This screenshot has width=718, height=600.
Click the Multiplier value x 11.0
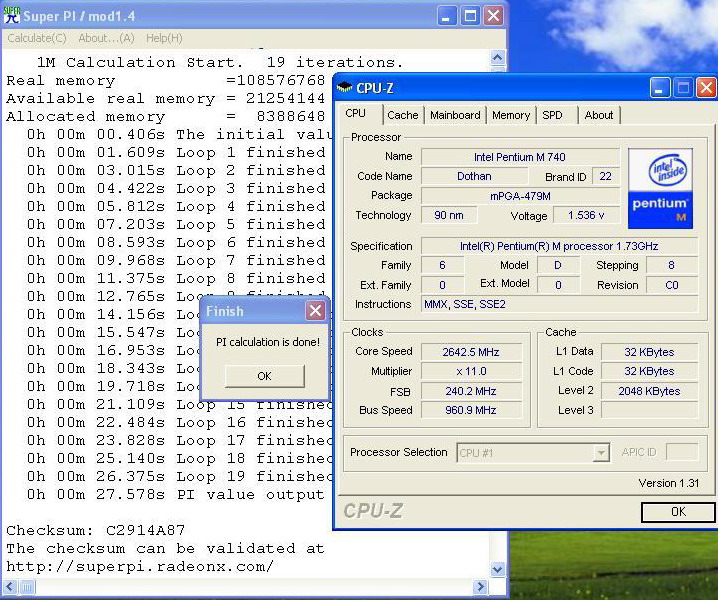pyautogui.click(x=471, y=371)
